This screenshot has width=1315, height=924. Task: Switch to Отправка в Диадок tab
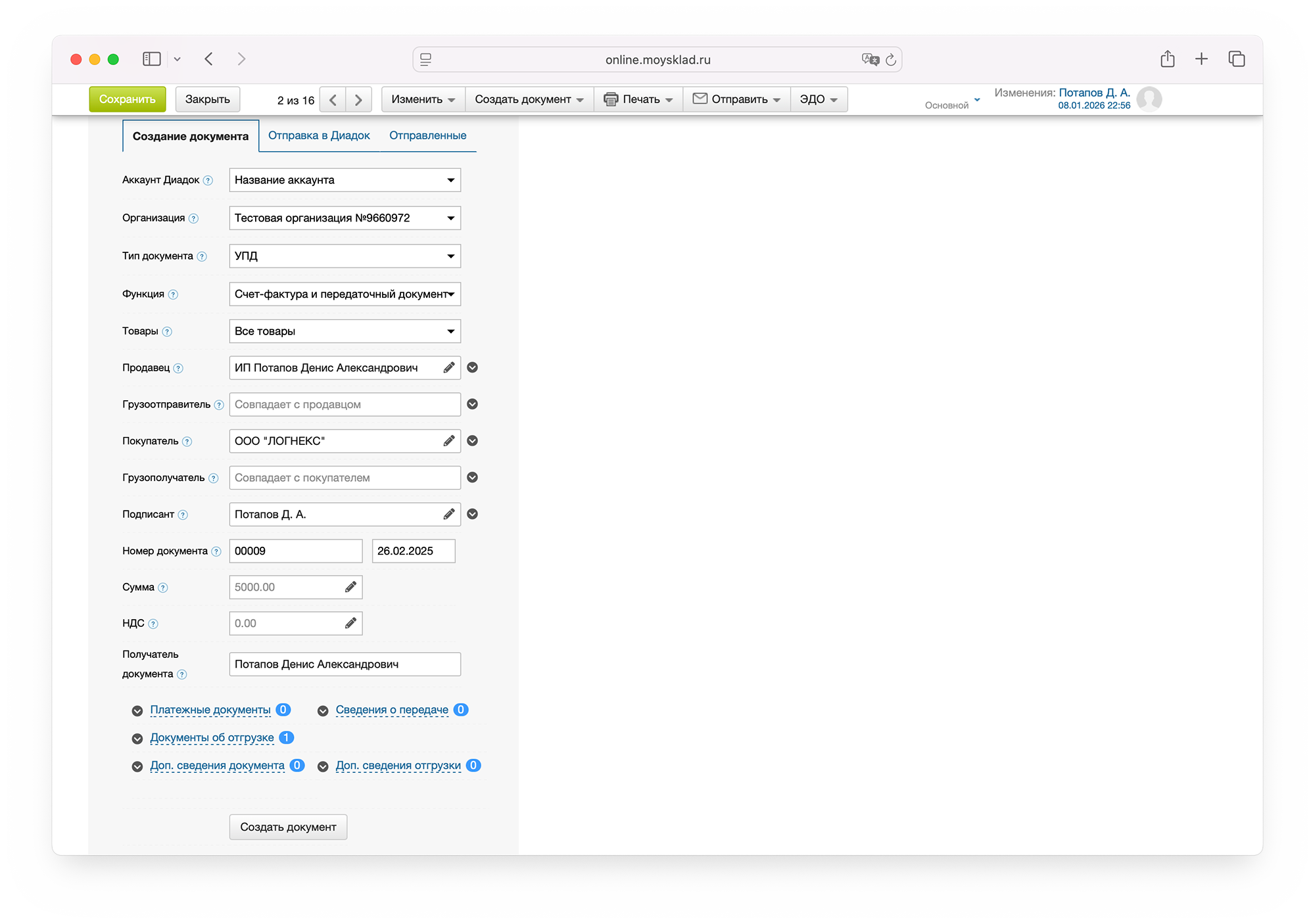point(319,135)
